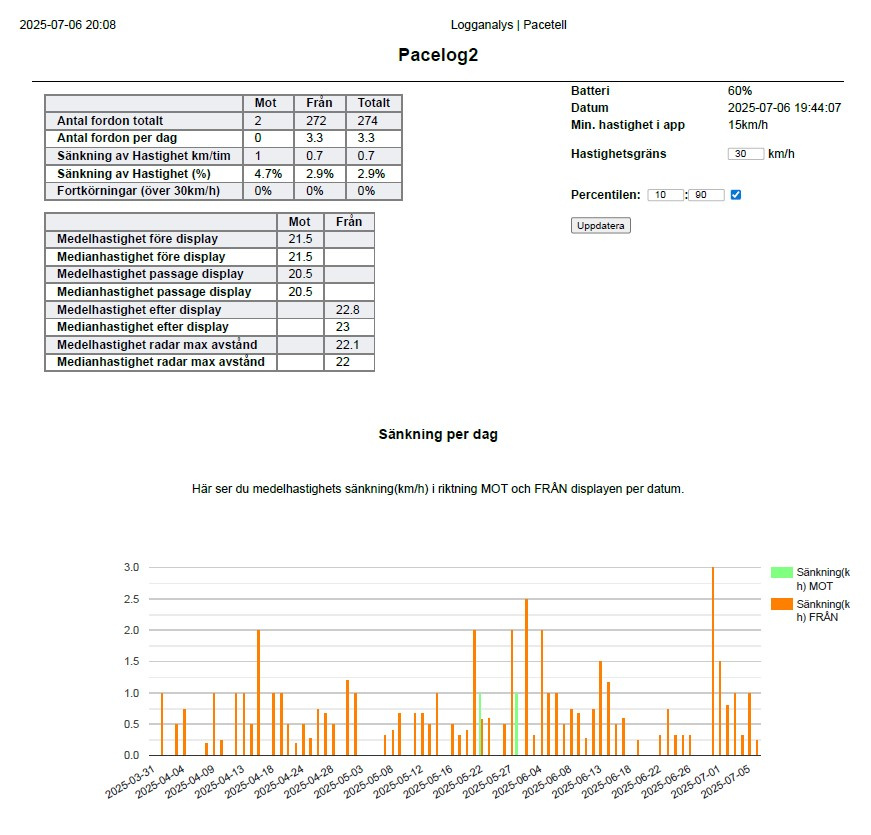Click the 'Sänkning av Hastighet km/tim' row label
The image size is (871, 835).
point(143,156)
